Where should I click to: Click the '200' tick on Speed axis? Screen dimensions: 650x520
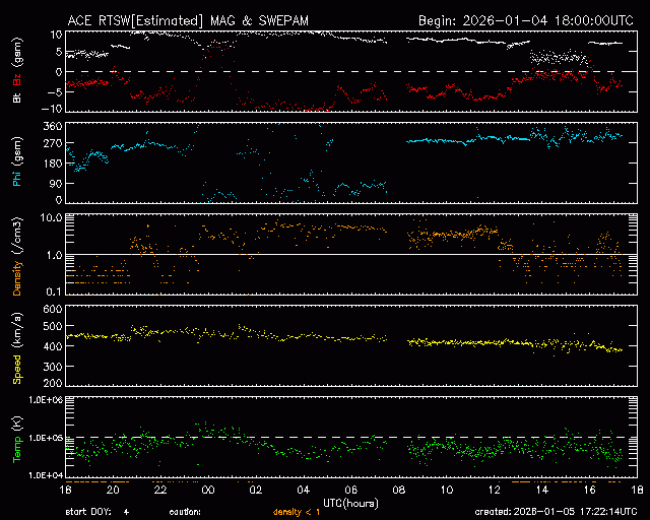tap(53, 383)
